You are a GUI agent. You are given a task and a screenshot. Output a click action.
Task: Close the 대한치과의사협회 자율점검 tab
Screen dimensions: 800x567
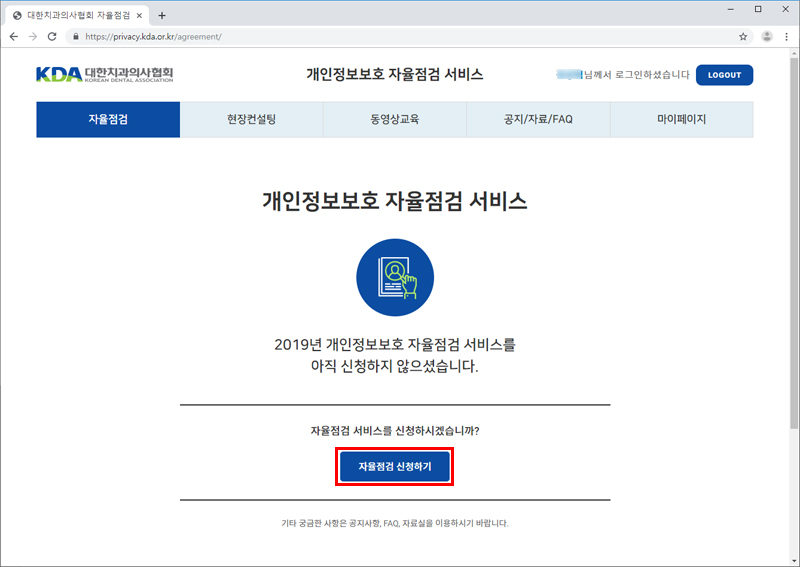pyautogui.click(x=139, y=15)
